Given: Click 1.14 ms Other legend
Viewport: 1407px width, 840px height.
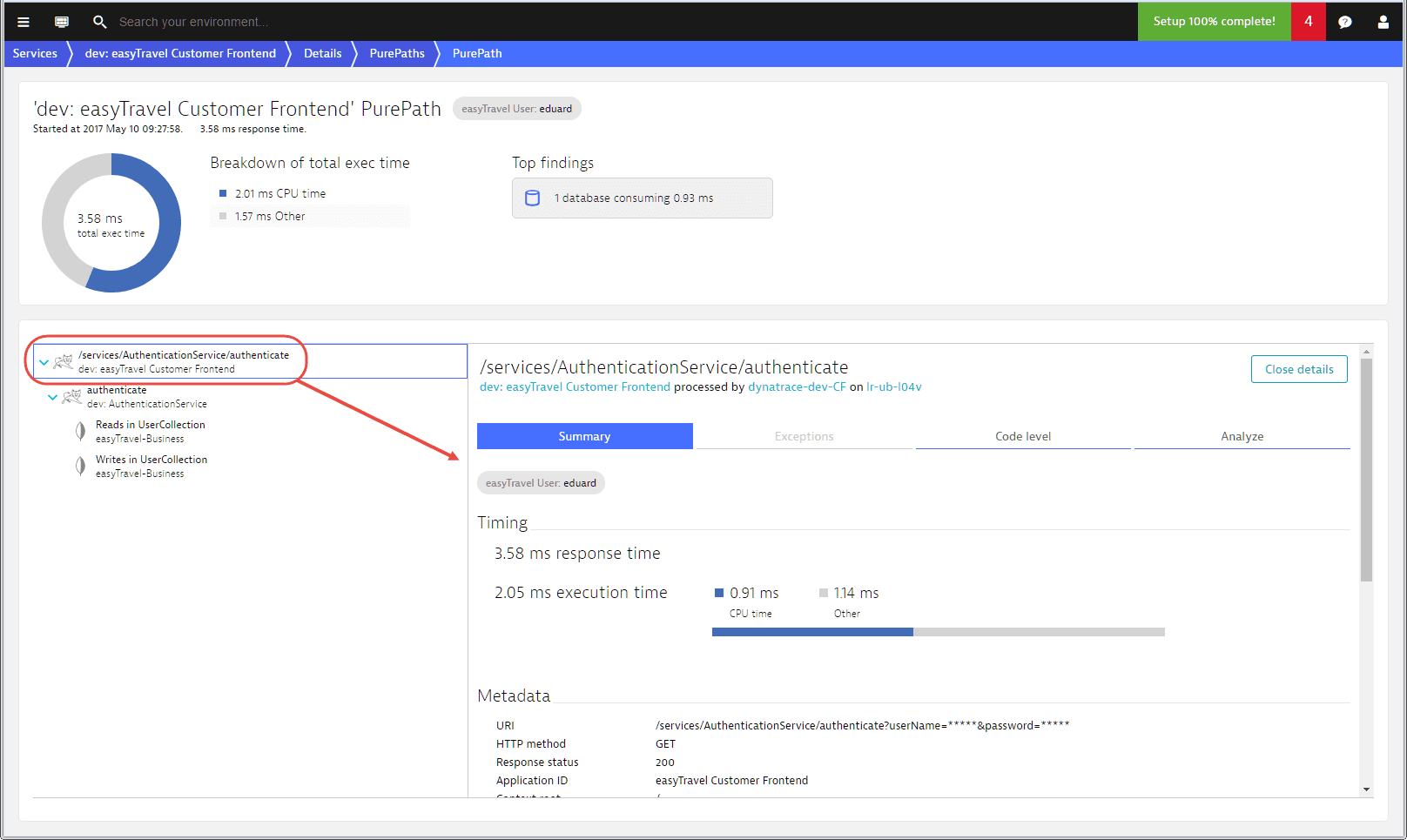Looking at the screenshot, I should tap(850, 602).
